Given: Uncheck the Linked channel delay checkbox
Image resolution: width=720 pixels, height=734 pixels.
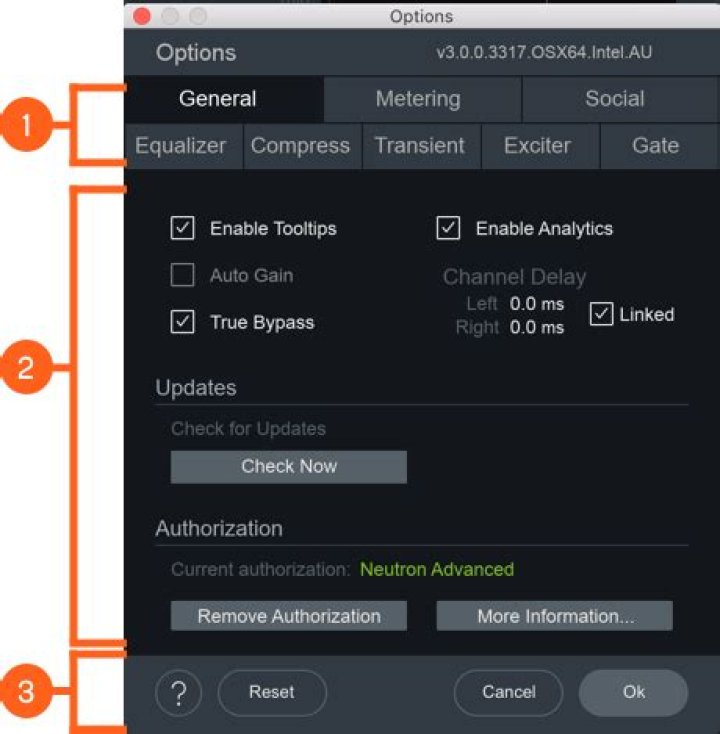Looking at the screenshot, I should 601,315.
